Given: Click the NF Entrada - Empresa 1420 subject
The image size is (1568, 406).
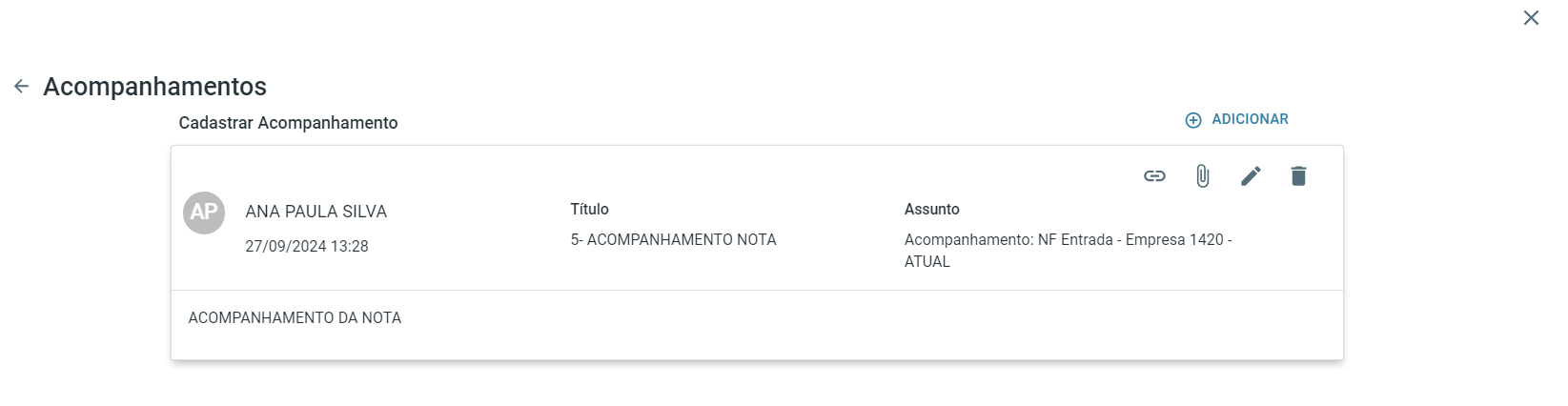Looking at the screenshot, I should pos(1130,240).
